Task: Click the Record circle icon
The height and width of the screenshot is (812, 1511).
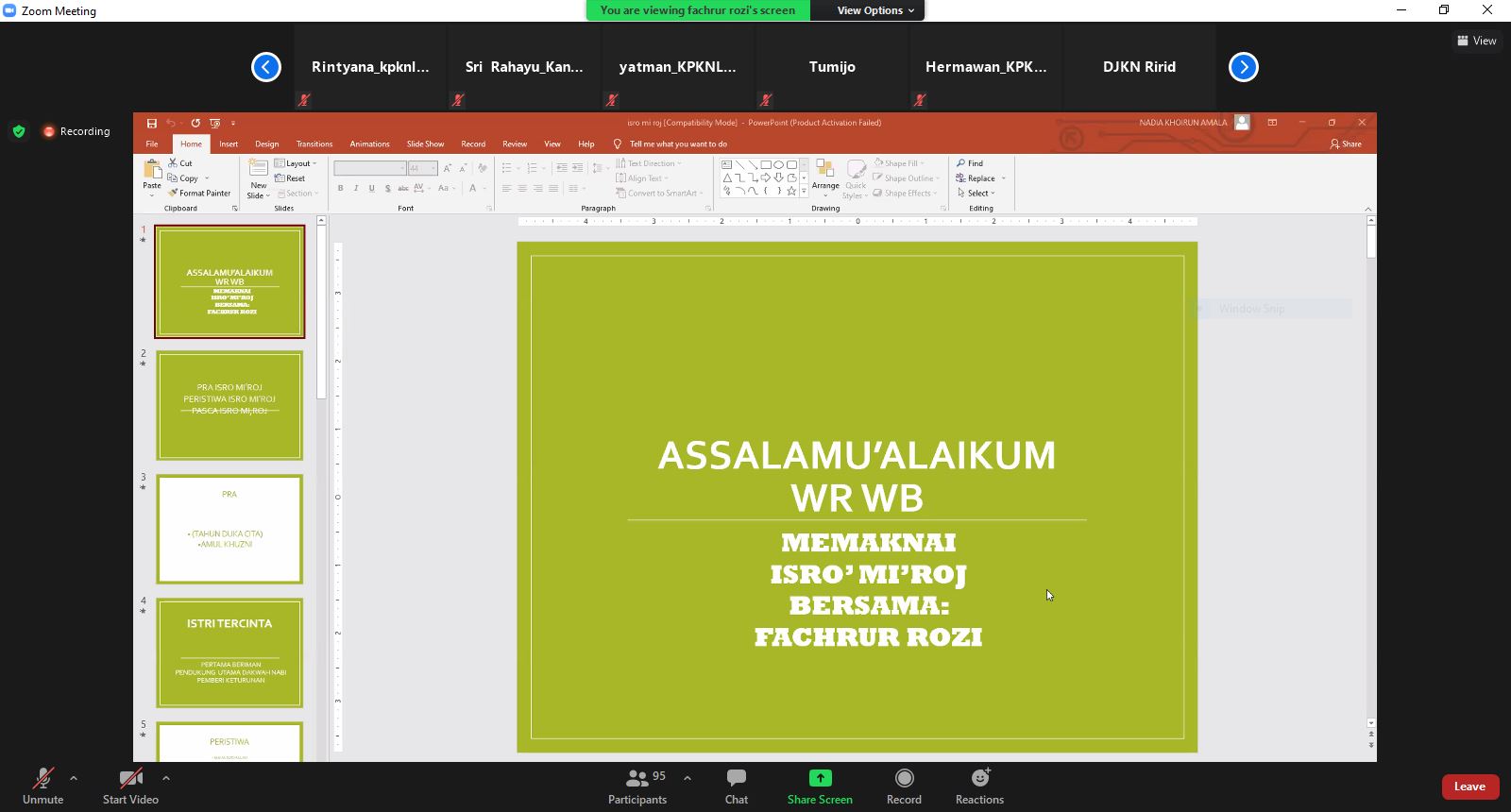Action: (904, 778)
